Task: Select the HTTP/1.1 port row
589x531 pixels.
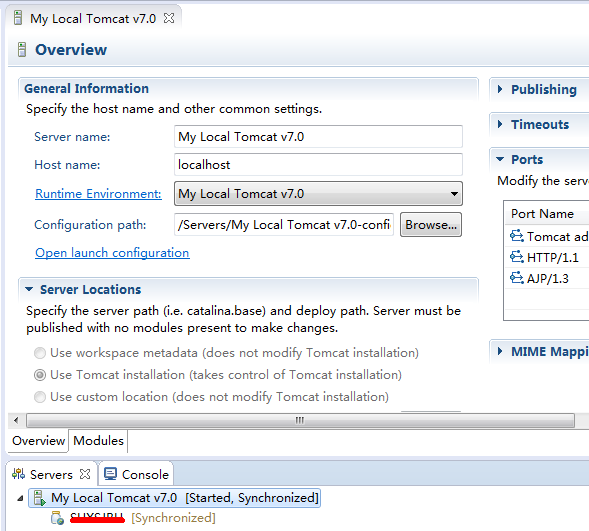Action: pos(547,257)
